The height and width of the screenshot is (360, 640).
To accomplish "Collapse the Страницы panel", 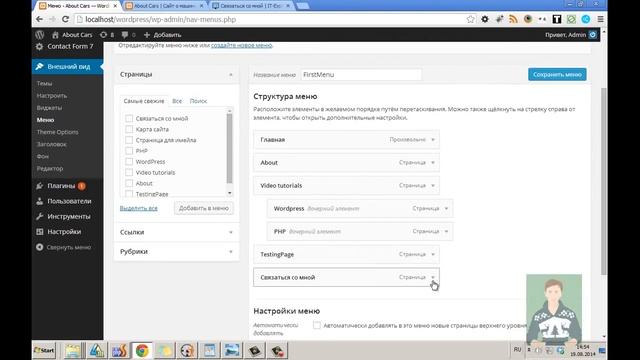I will tap(231, 75).
